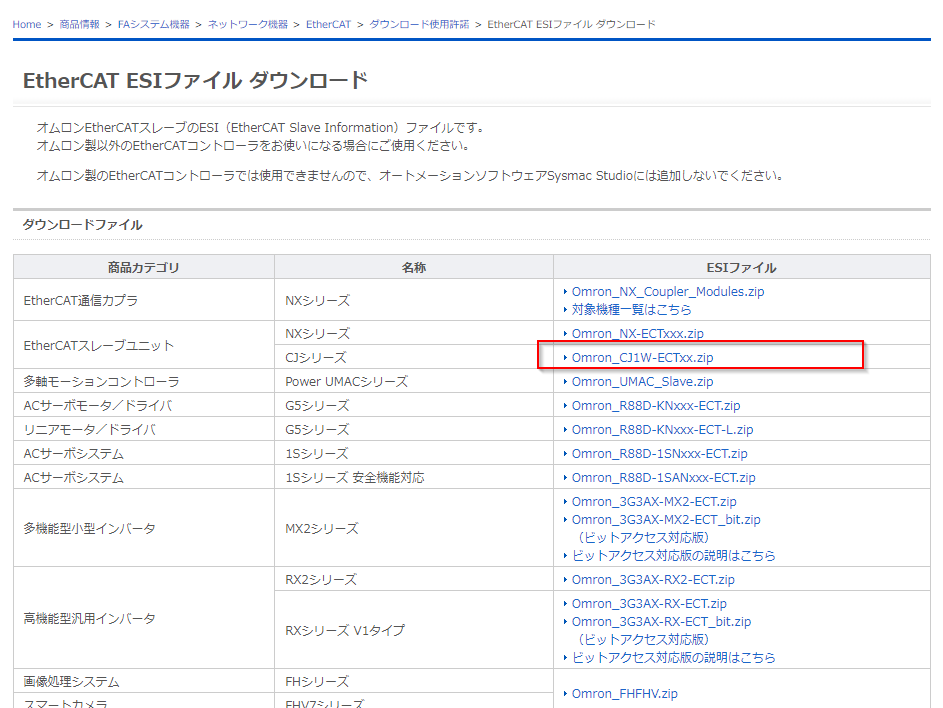Download Omron_R88D-1SNxxx-ECT.zip
The image size is (943, 708).
tap(660, 454)
